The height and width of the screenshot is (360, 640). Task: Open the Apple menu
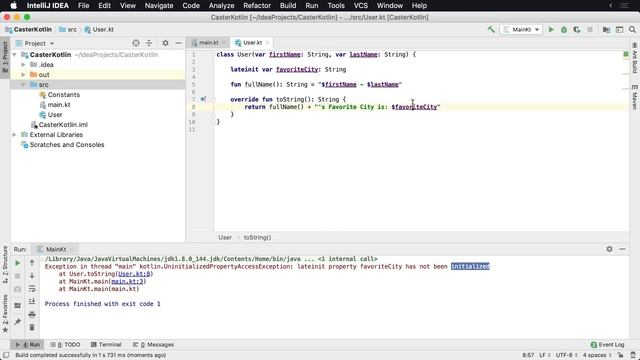13,5
